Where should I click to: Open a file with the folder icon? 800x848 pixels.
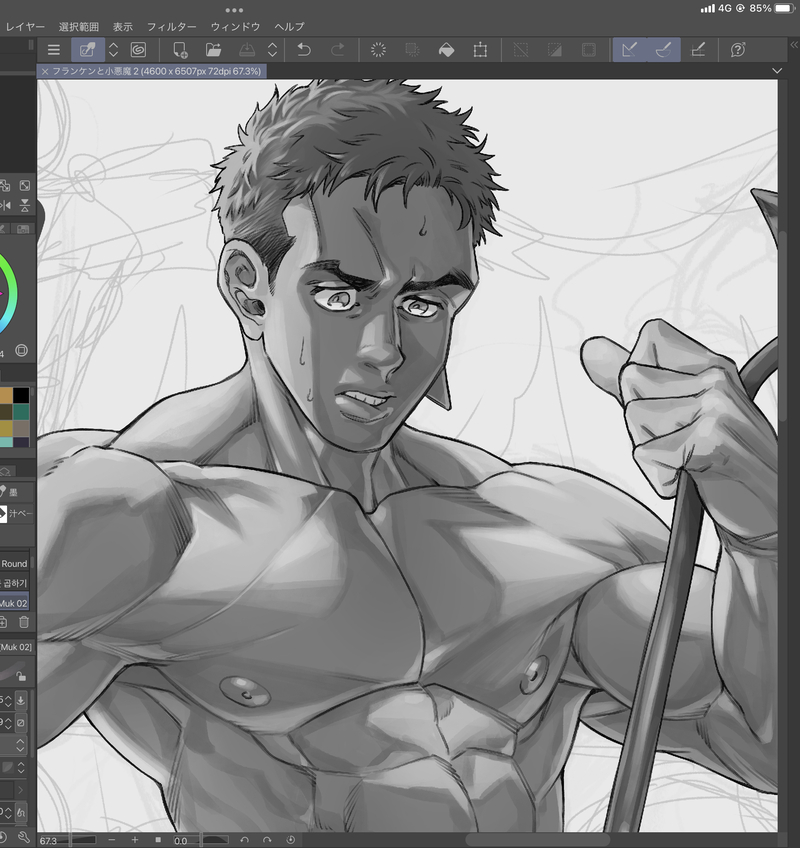(214, 50)
